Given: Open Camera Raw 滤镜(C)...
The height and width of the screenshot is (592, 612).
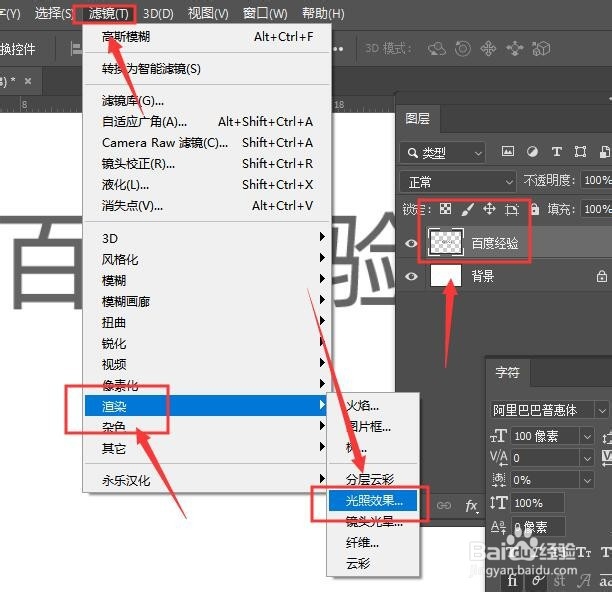Looking at the screenshot, I should [x=207, y=143].
